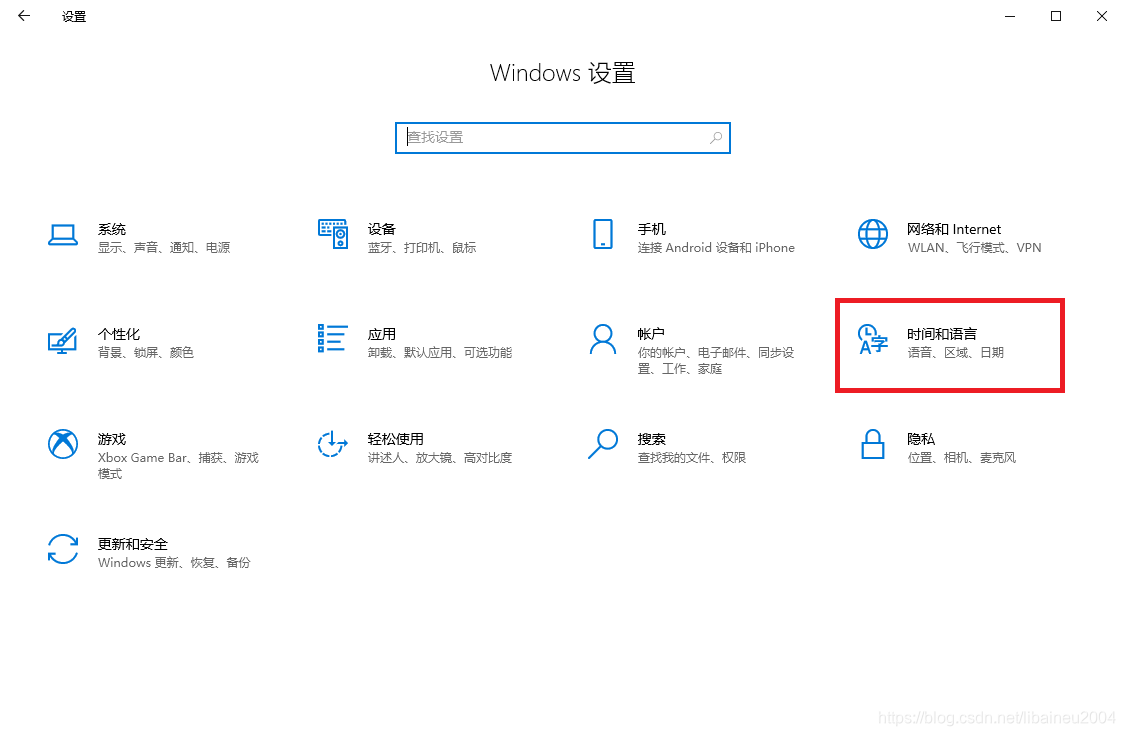Click description 讲述人、放大镜、高对比度
This screenshot has height=736, width=1125.
(440, 458)
